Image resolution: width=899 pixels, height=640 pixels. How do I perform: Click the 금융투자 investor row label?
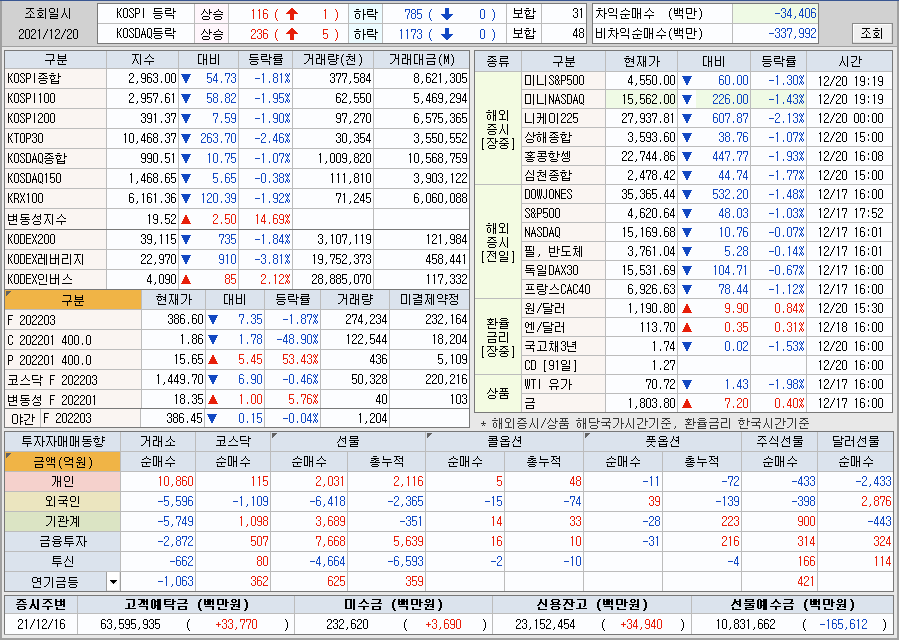[62, 541]
